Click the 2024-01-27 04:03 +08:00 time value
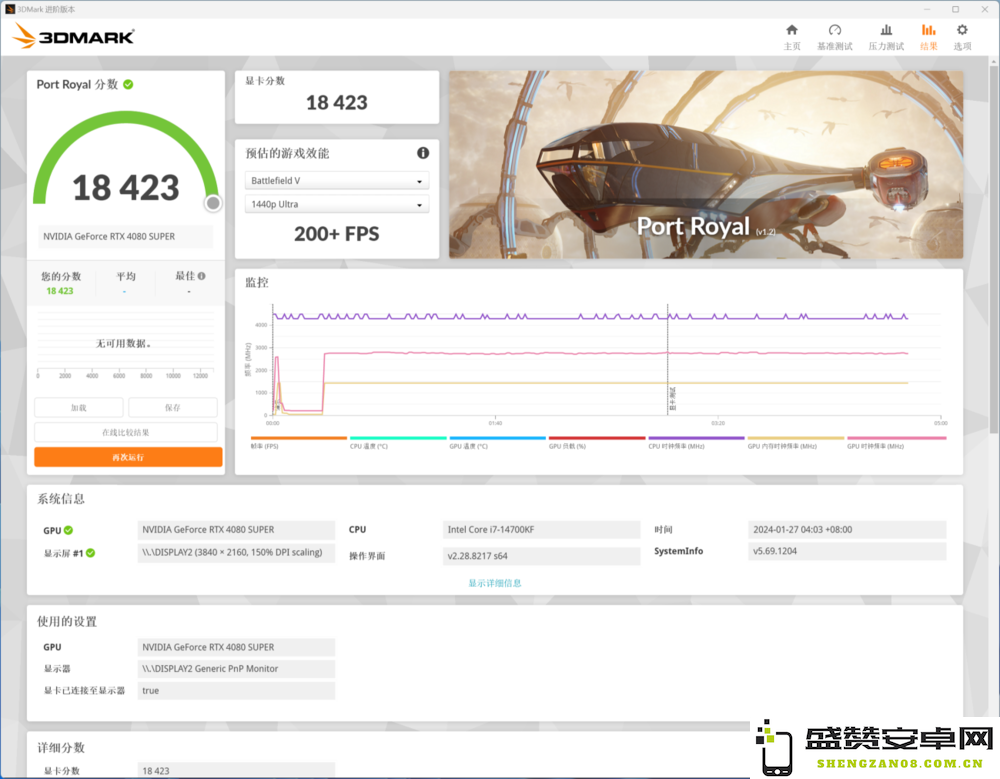The image size is (1000, 779). pos(847,530)
